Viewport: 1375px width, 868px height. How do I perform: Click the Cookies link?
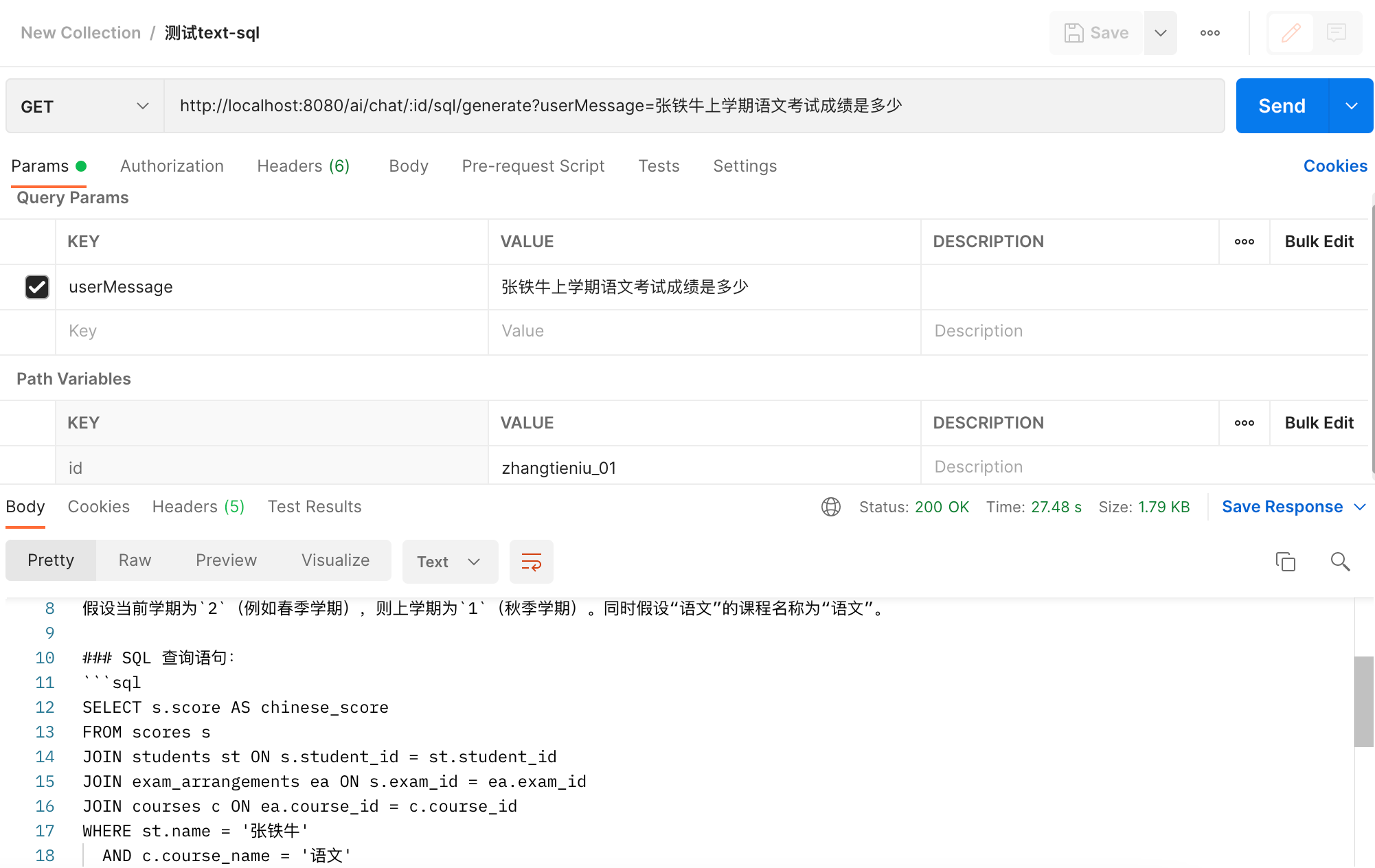[1334, 166]
